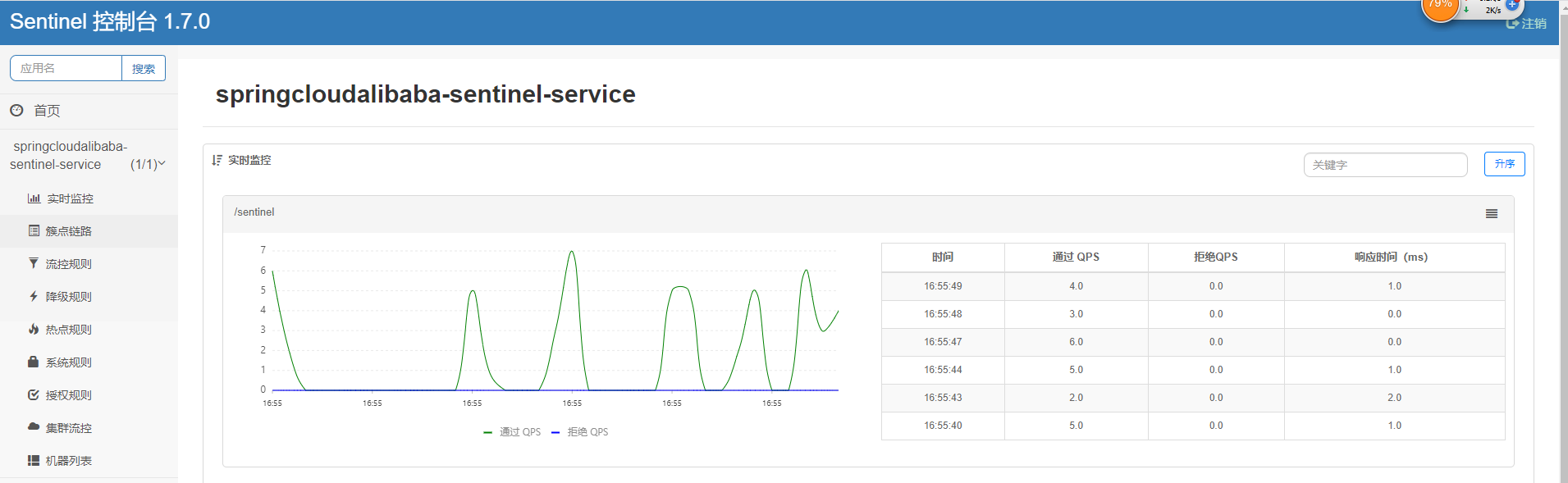Click the 2.0 通过 QPS value
Viewport: 1568px width, 483px height.
click(1076, 398)
